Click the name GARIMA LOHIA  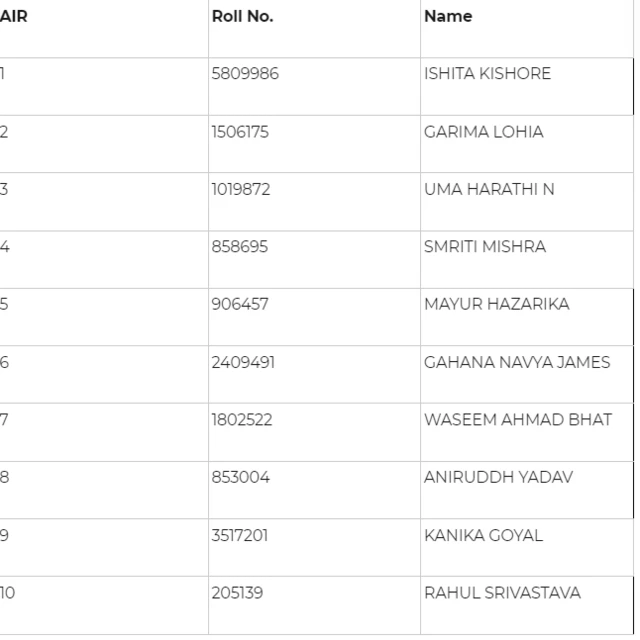[484, 132]
